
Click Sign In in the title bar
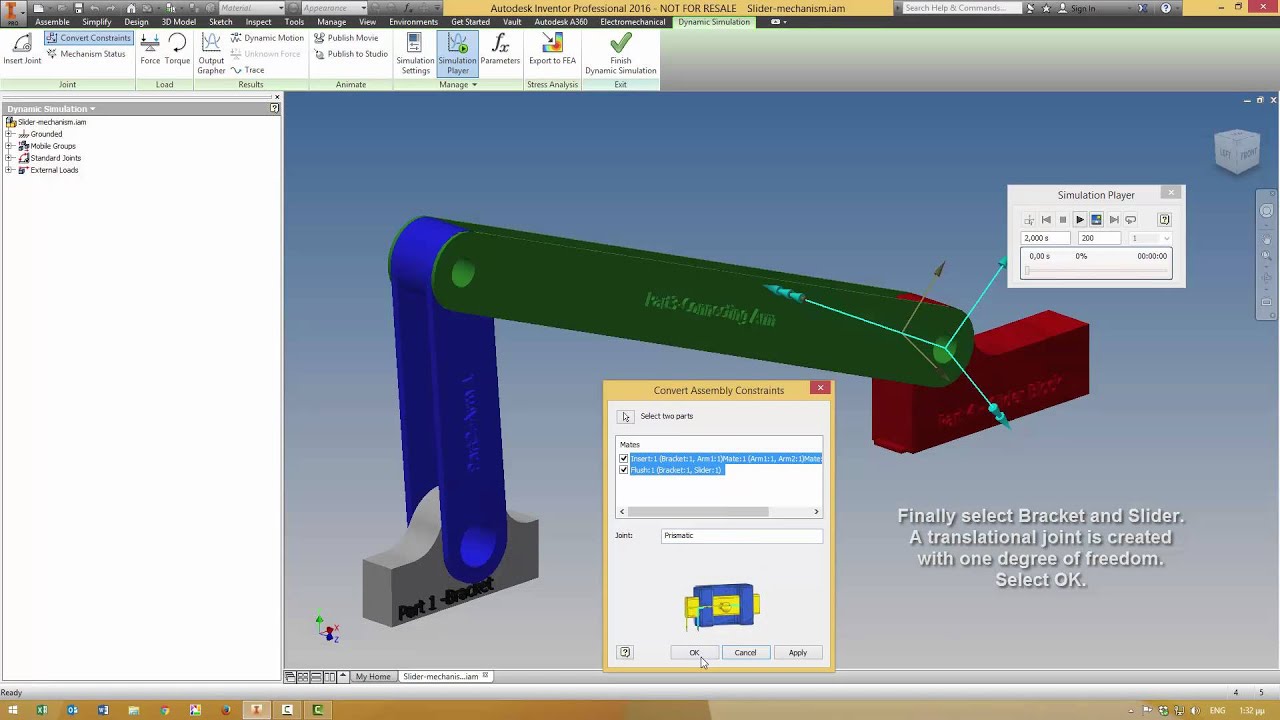(x=1082, y=8)
